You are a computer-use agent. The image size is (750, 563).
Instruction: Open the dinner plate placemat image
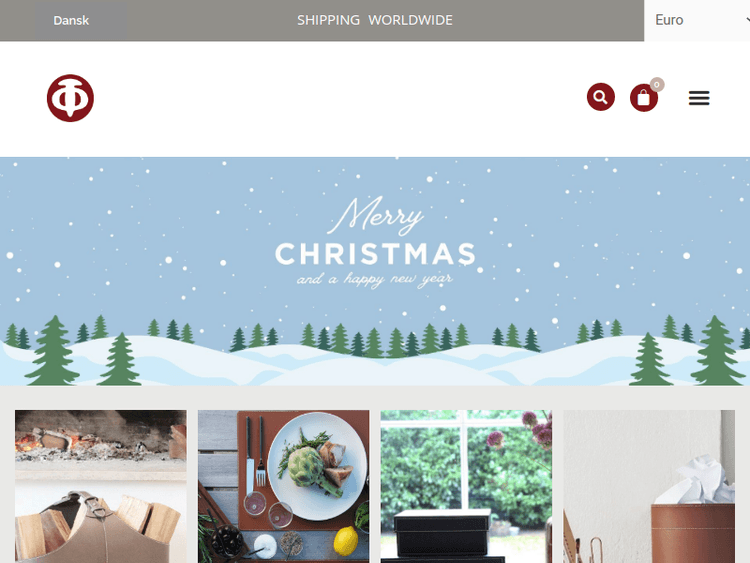[x=284, y=486]
